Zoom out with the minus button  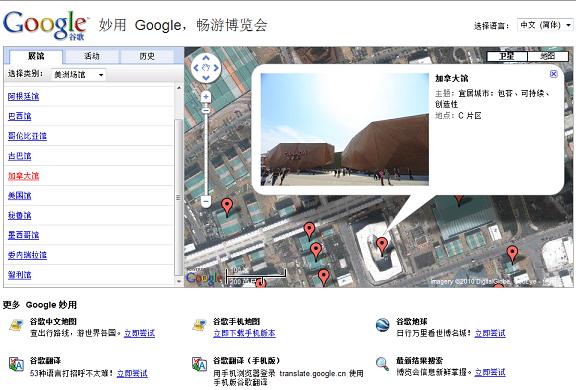click(x=206, y=201)
